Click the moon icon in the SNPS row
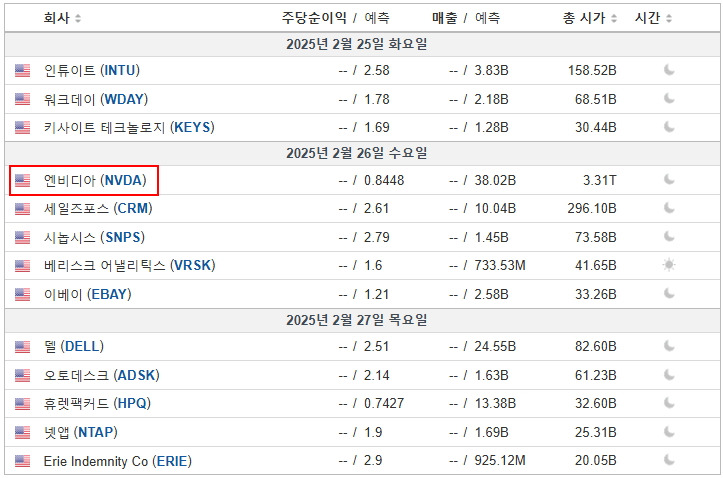Image resolution: width=723 pixels, height=478 pixels. (669, 237)
